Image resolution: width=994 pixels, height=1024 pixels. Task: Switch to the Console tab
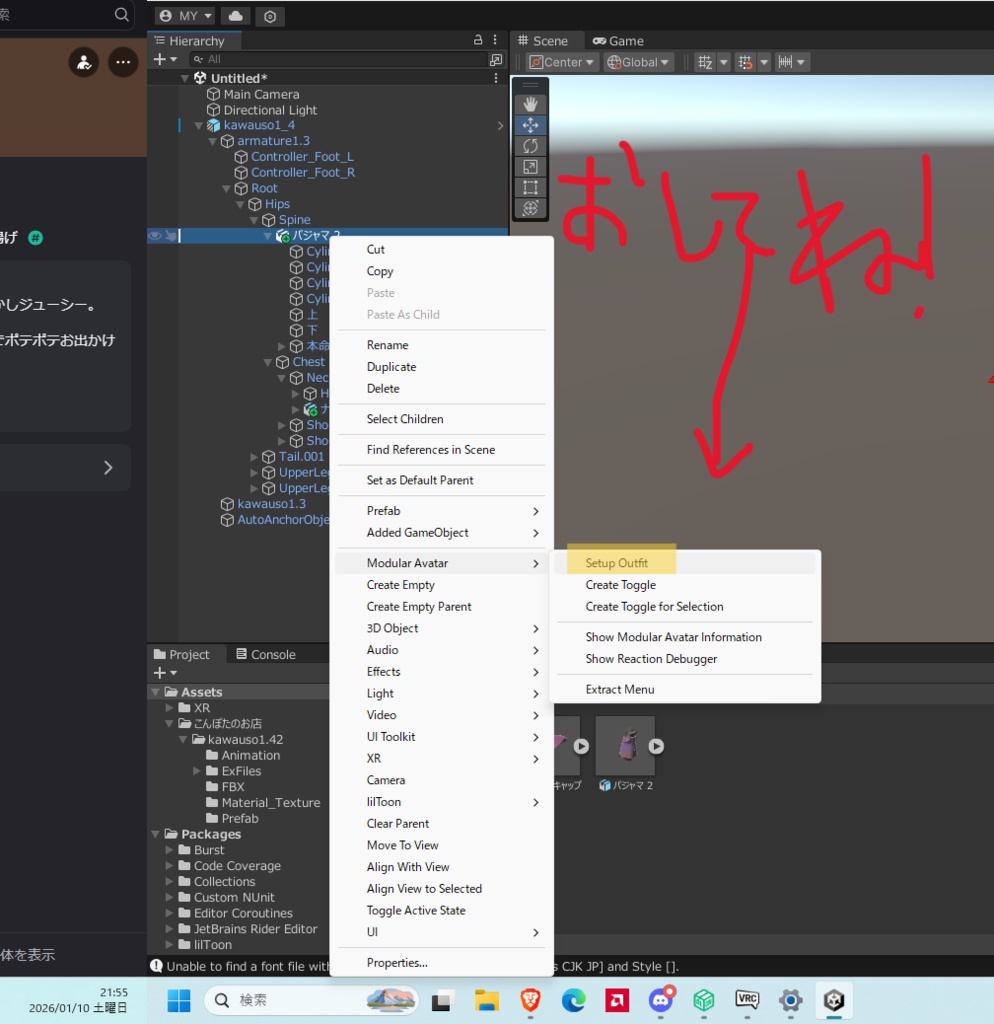click(x=266, y=654)
